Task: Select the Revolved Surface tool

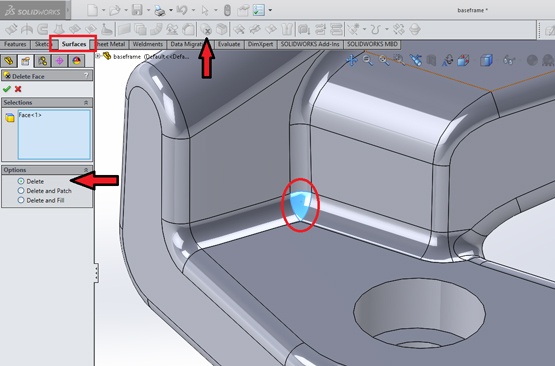Action: (27, 29)
